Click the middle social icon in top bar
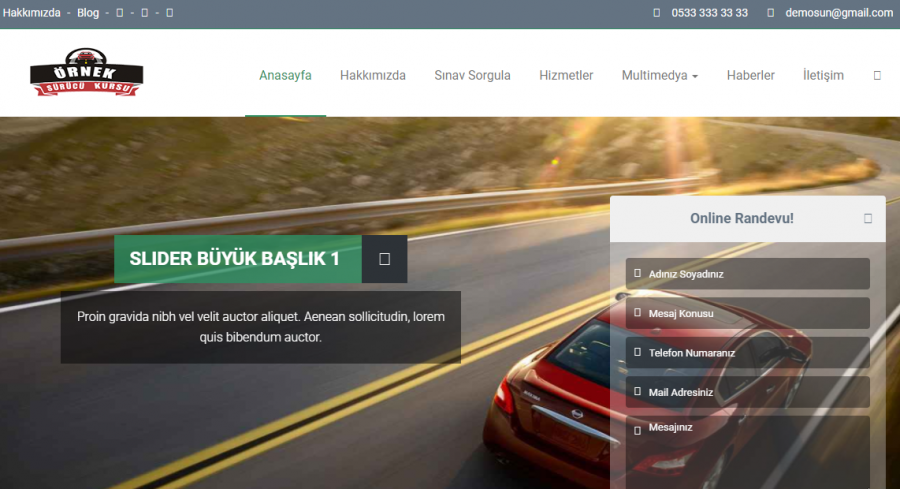Image resolution: width=900 pixels, height=489 pixels. click(x=144, y=13)
